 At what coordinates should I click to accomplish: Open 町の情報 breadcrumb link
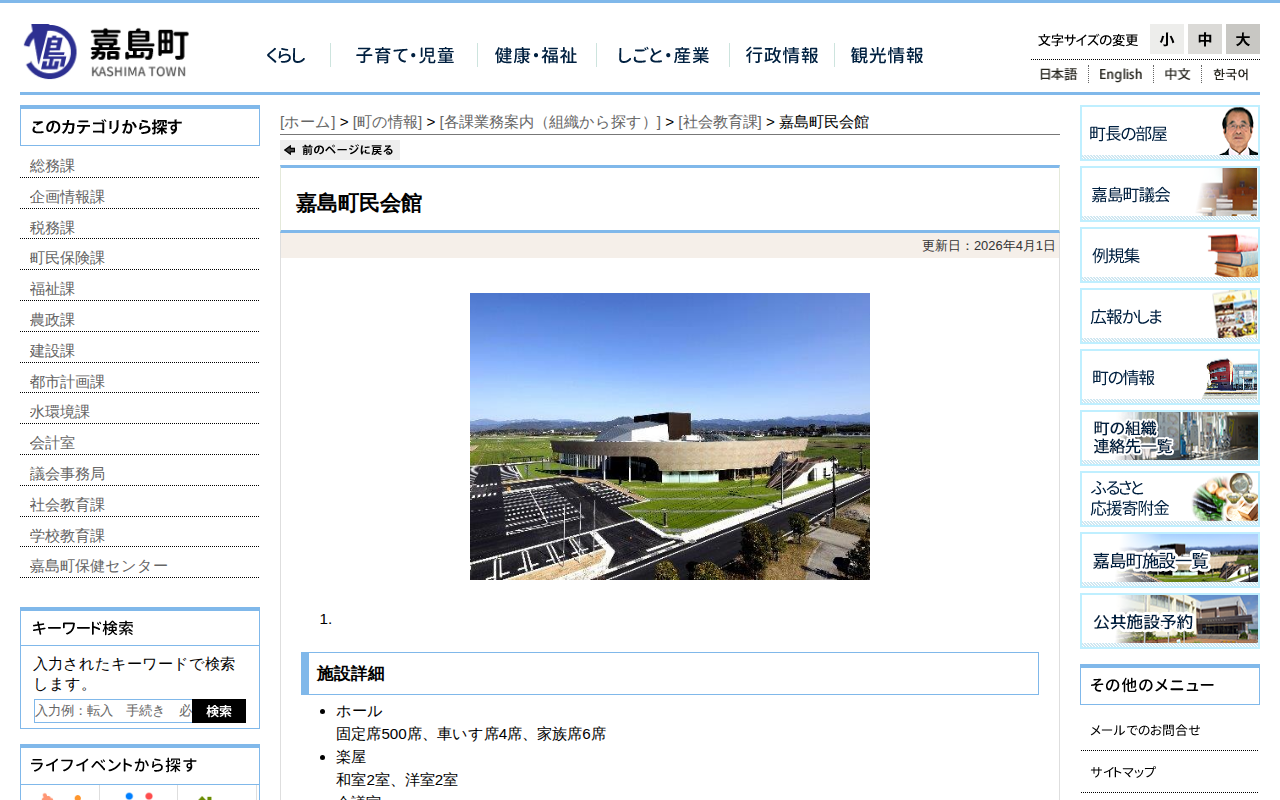pyautogui.click(x=388, y=122)
